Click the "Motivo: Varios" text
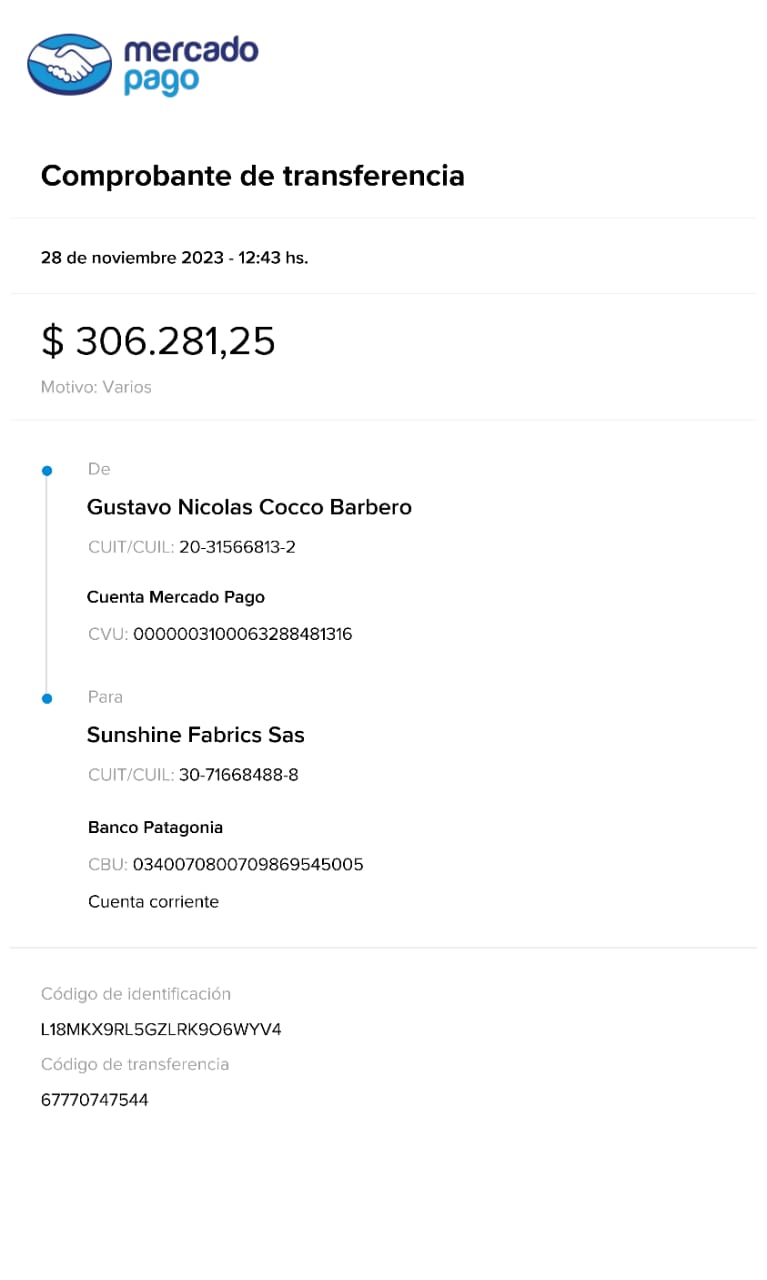 point(96,387)
